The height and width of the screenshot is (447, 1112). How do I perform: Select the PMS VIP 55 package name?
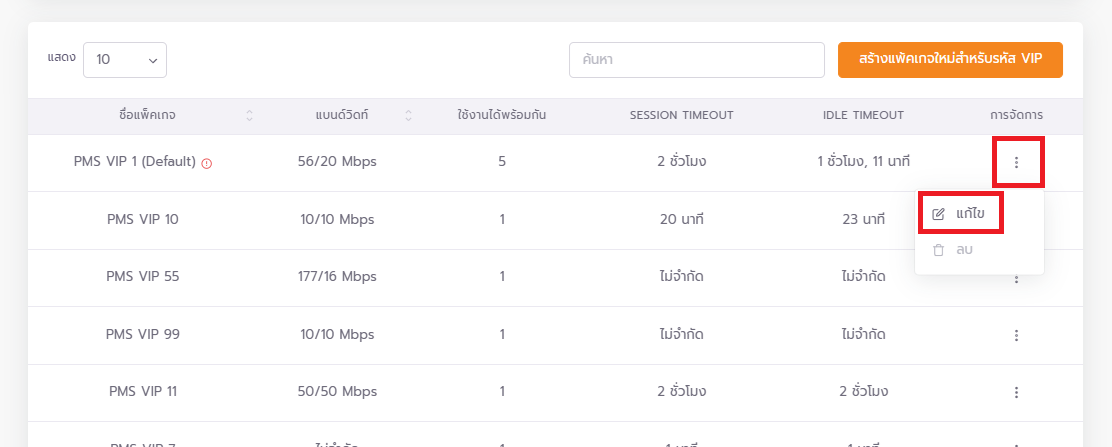click(143, 277)
